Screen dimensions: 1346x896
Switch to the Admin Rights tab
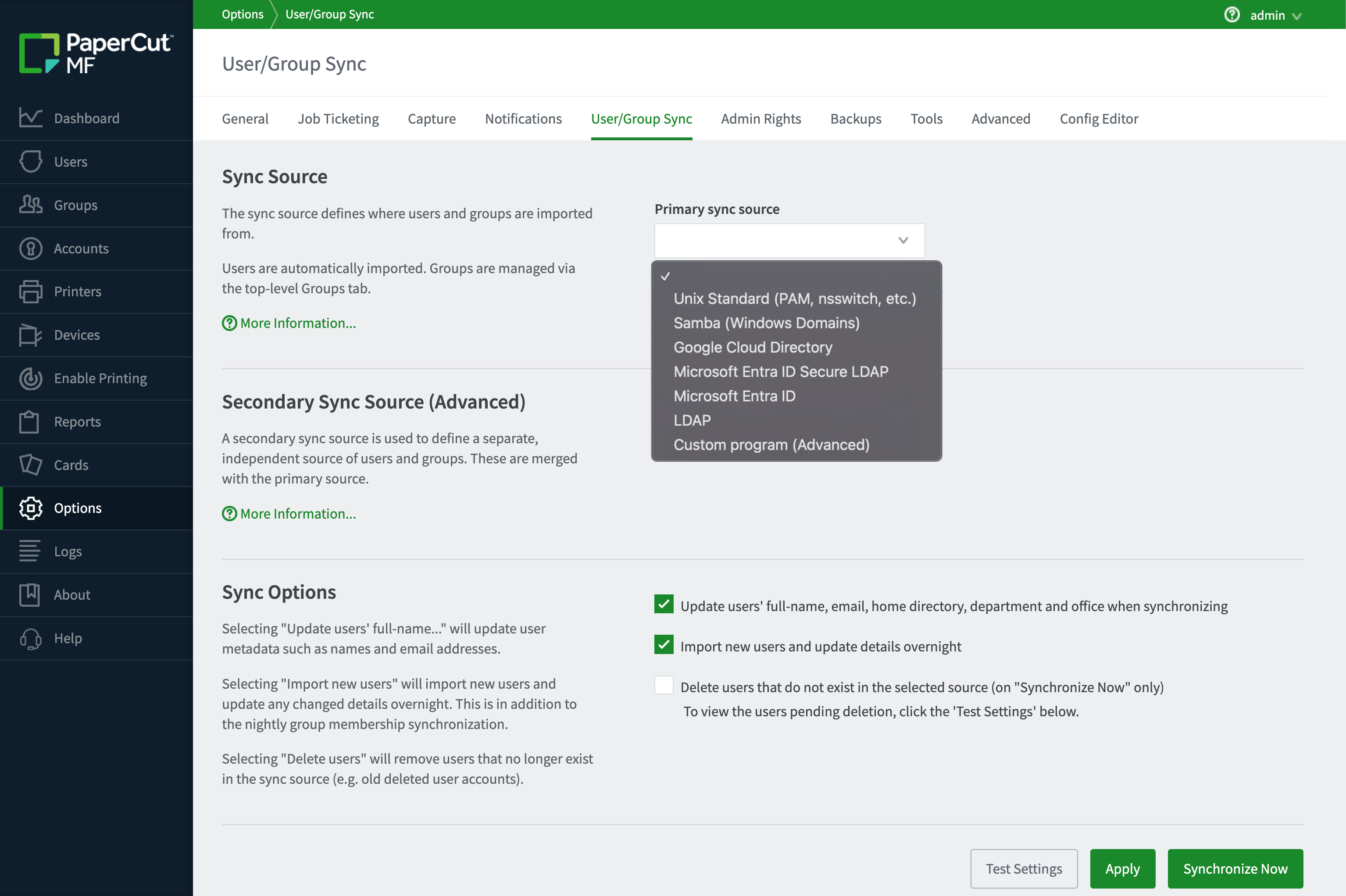761,119
